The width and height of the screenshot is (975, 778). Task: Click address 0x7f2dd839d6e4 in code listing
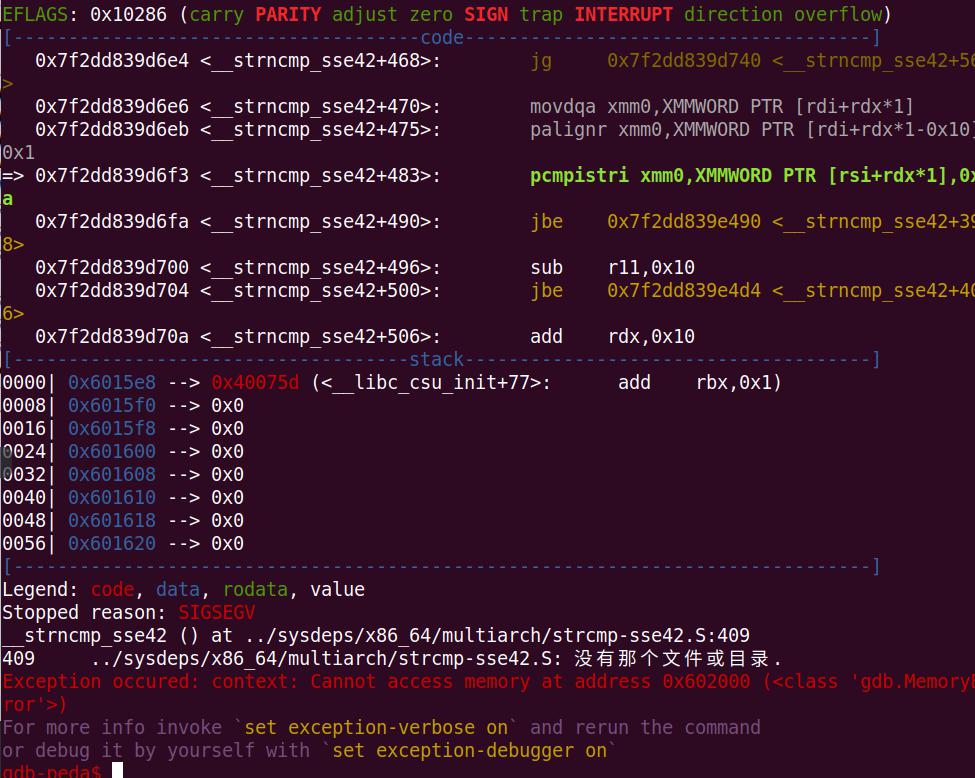112,60
